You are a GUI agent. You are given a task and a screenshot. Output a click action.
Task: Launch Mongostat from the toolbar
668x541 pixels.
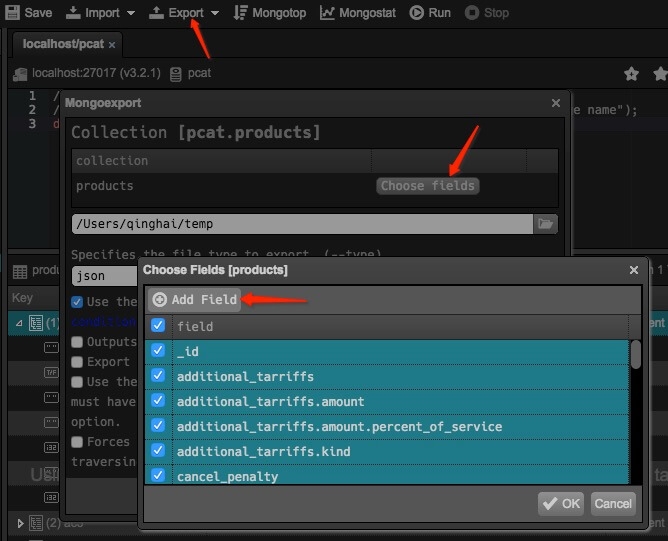[358, 13]
